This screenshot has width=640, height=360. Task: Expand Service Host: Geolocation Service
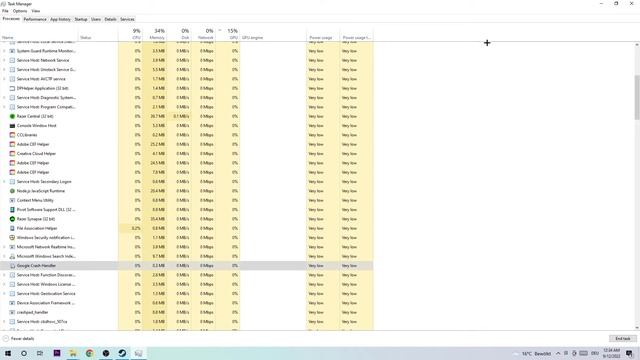point(4,293)
